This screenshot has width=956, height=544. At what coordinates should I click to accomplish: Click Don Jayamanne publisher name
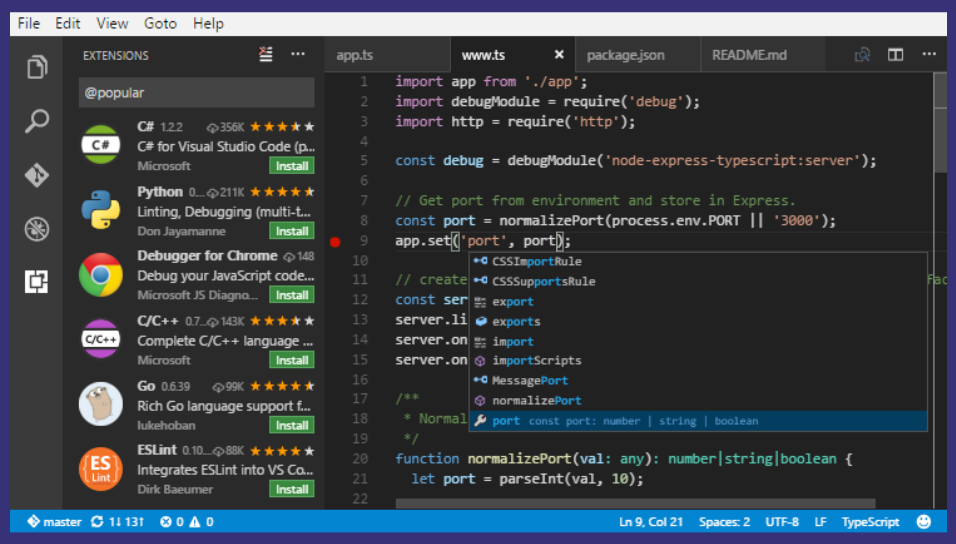point(181,231)
